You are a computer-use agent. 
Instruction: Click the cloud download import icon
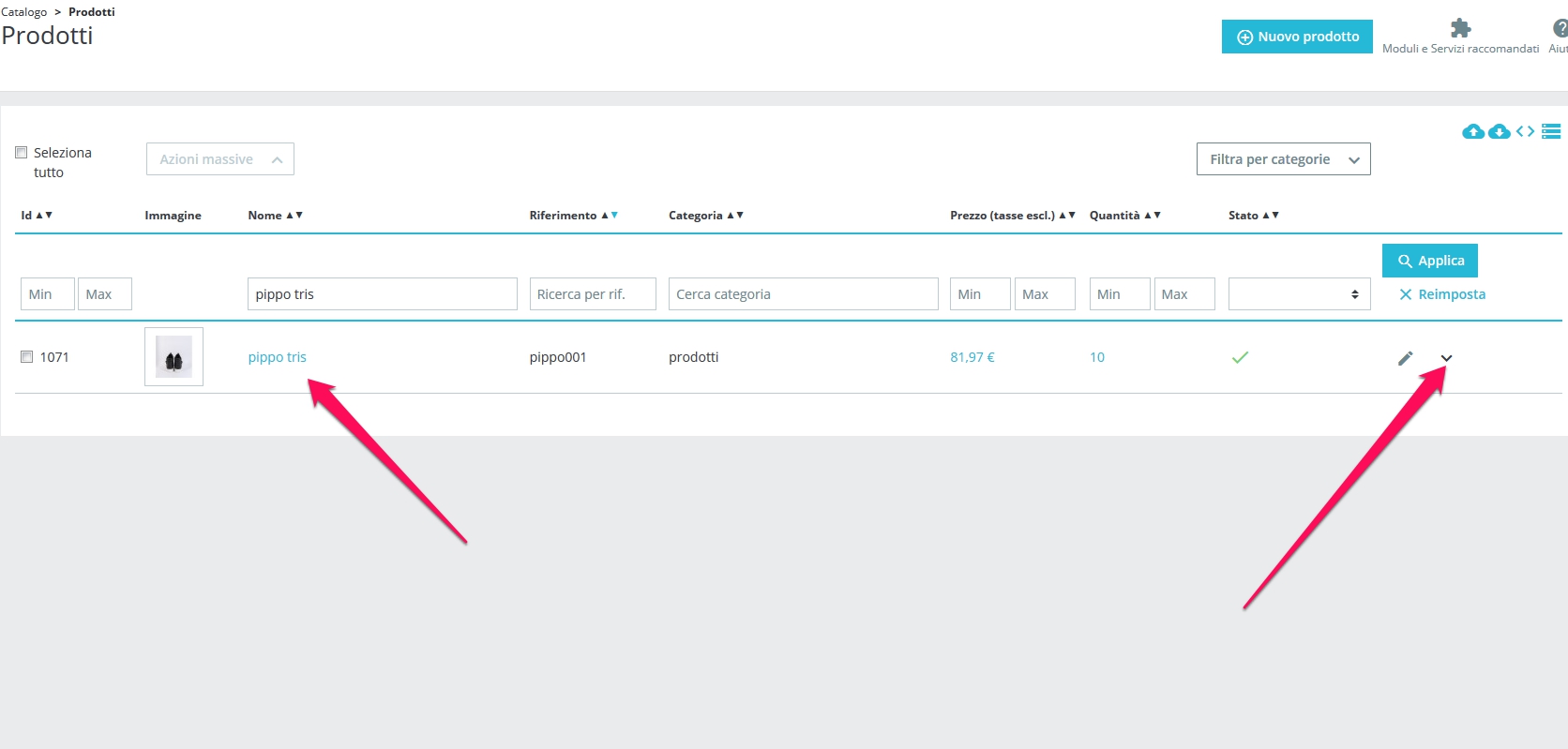point(1500,131)
